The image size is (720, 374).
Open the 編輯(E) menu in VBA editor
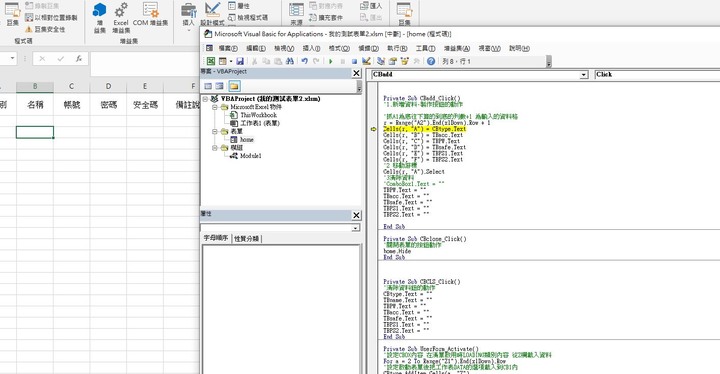click(x=256, y=48)
